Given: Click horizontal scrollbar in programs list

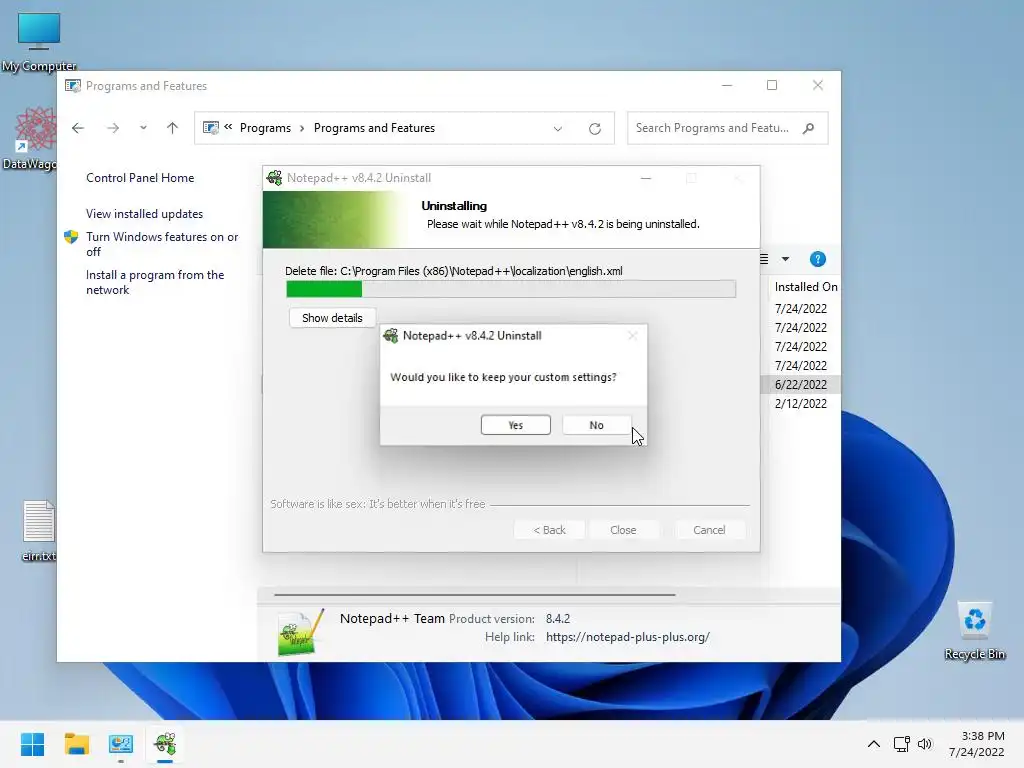Looking at the screenshot, I should point(474,595).
